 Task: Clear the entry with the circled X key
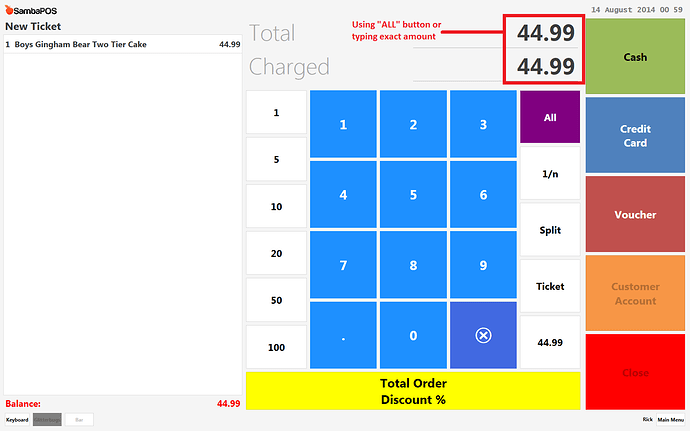483,335
